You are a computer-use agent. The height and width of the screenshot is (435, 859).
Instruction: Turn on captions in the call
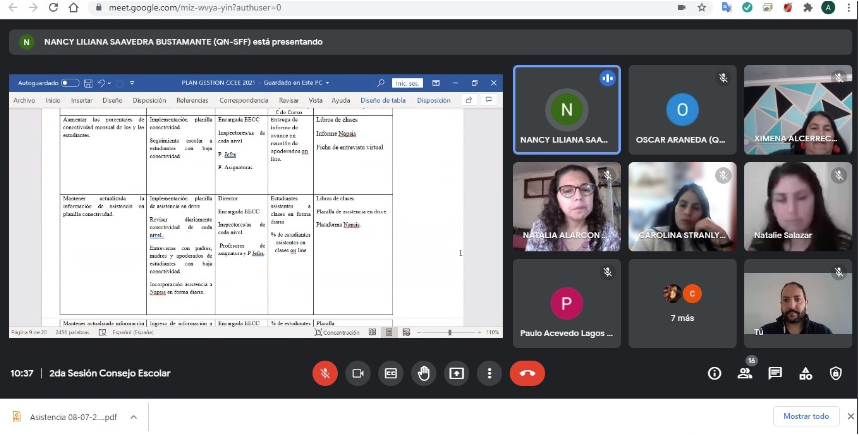pyautogui.click(x=391, y=373)
